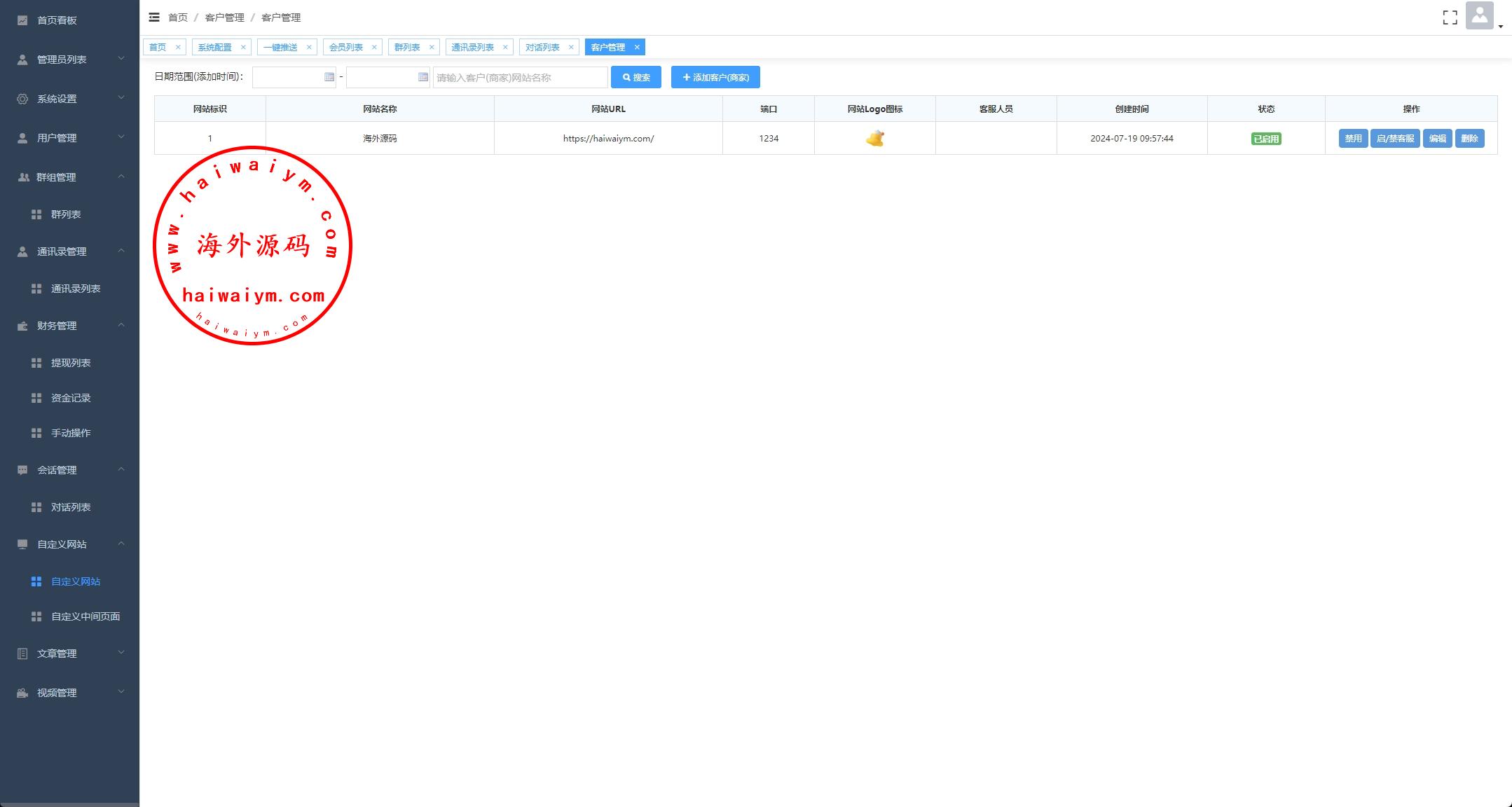The image size is (1512, 807).
Task: Click the fullscreen toggle icon
Action: (1450, 18)
